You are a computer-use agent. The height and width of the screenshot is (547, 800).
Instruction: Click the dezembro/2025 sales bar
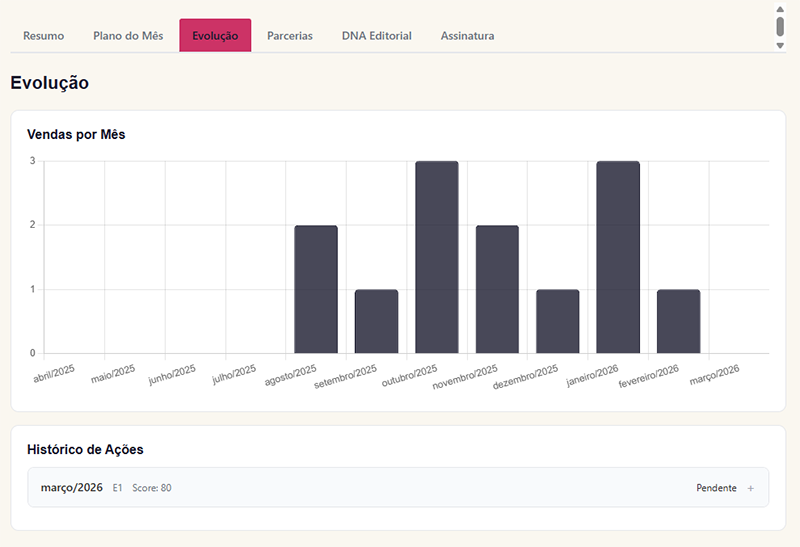point(557,322)
